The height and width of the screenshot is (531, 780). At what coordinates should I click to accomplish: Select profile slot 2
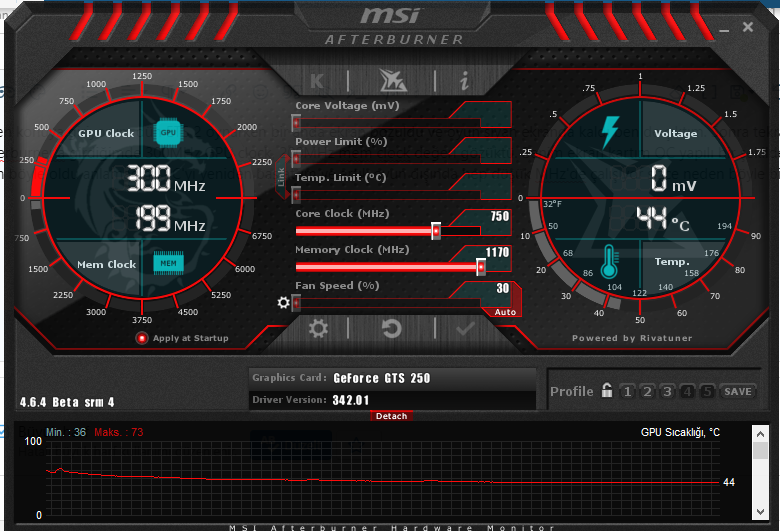(647, 392)
